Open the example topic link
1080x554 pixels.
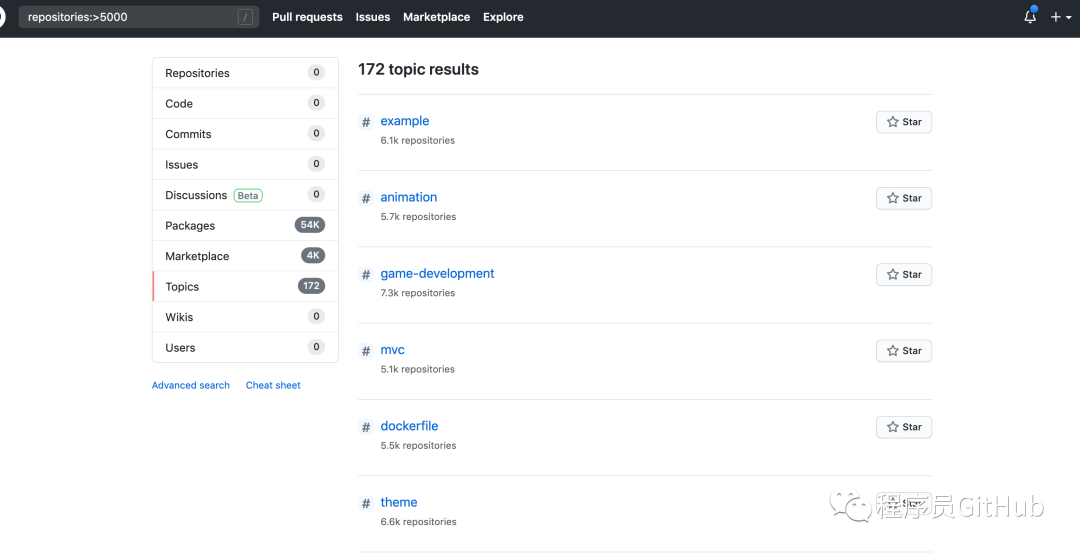pos(405,121)
